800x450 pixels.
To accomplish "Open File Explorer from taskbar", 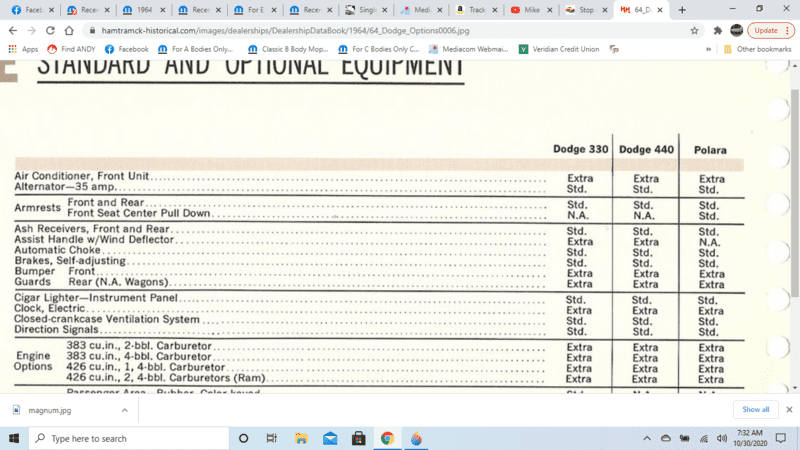I will click(301, 438).
